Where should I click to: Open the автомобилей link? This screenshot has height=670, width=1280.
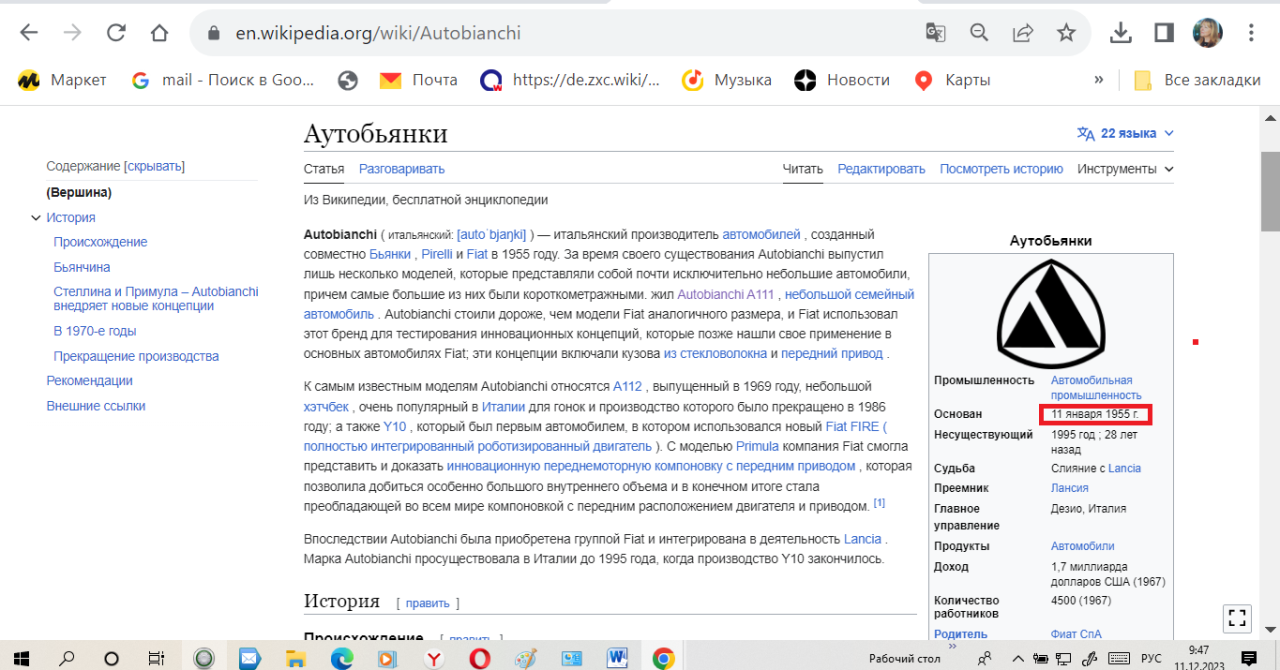(761, 234)
